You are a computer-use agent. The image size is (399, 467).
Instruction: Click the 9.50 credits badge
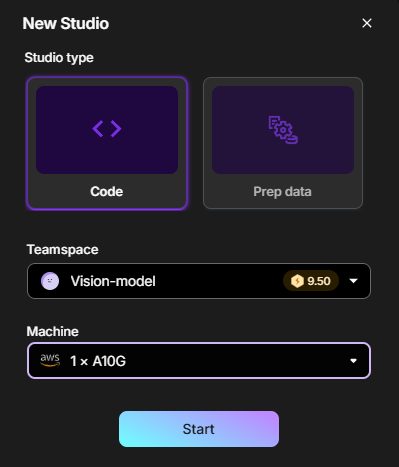click(x=311, y=281)
